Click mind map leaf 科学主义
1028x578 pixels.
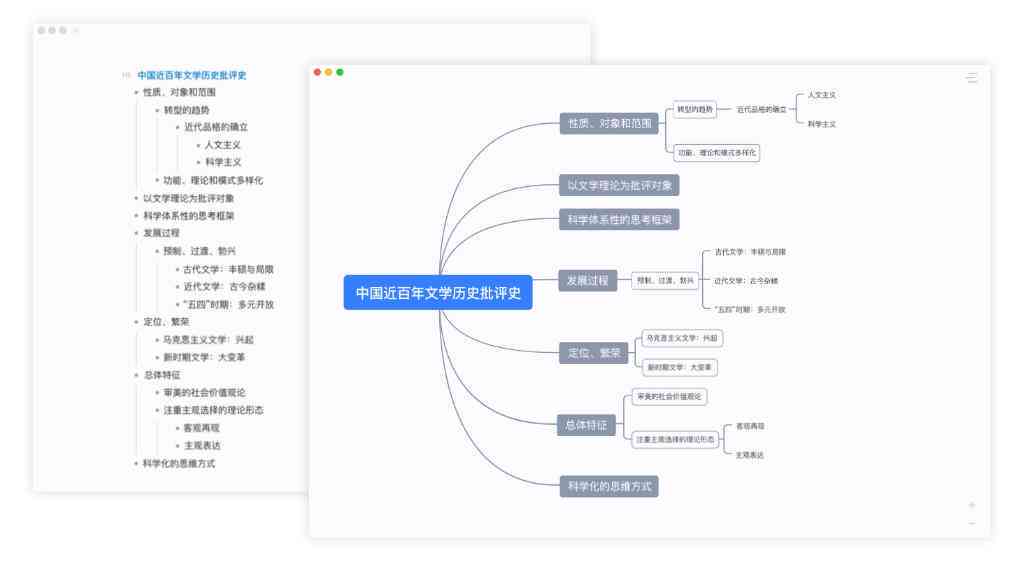click(821, 124)
